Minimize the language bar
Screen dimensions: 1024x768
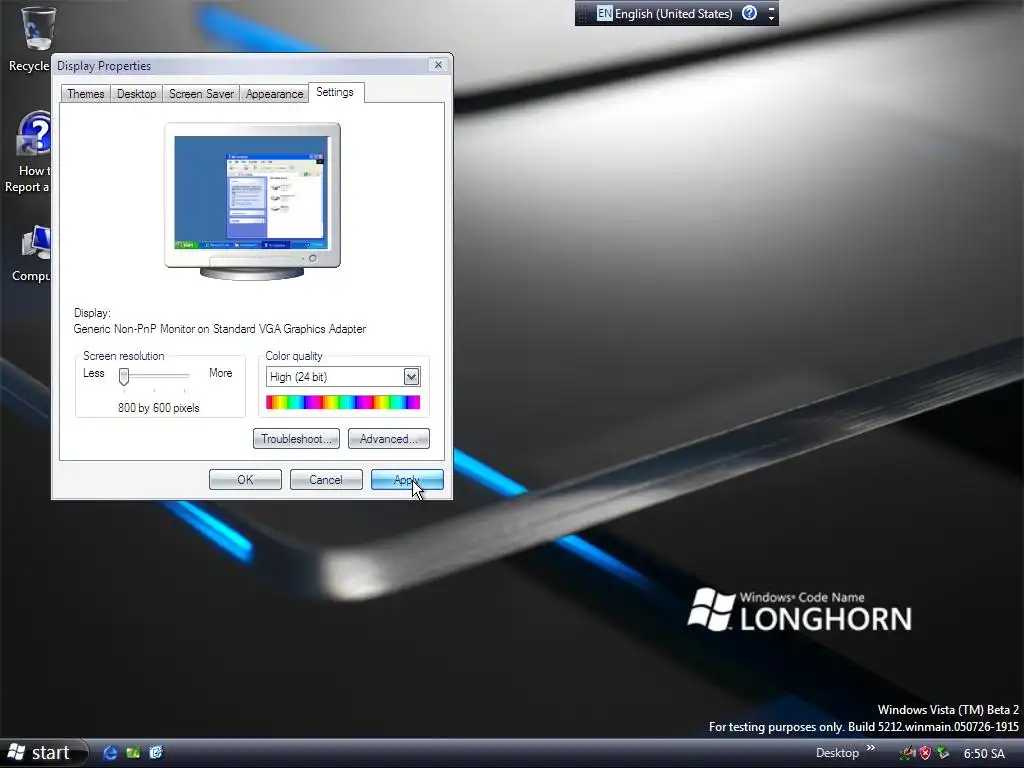[x=771, y=8]
